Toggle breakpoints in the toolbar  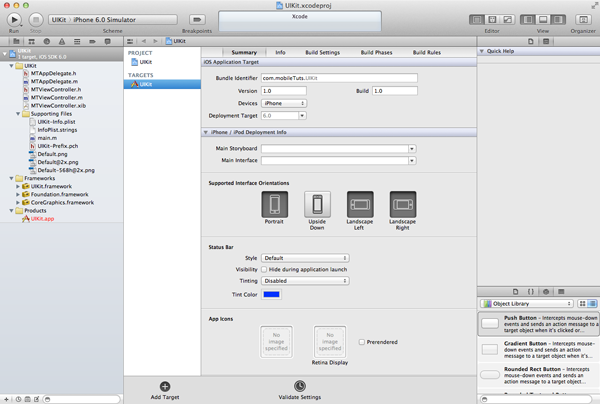click(x=197, y=20)
